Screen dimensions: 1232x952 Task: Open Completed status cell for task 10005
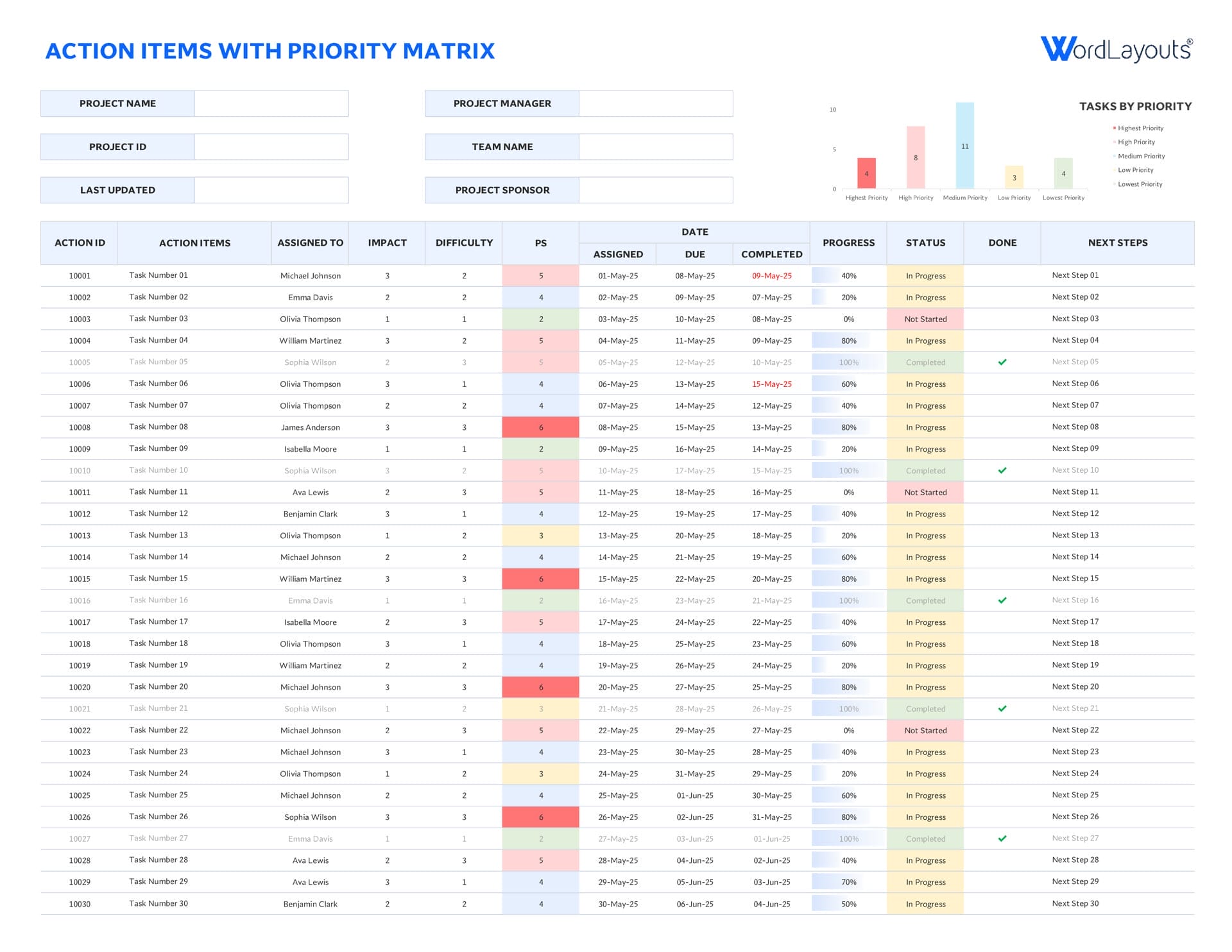(x=925, y=362)
